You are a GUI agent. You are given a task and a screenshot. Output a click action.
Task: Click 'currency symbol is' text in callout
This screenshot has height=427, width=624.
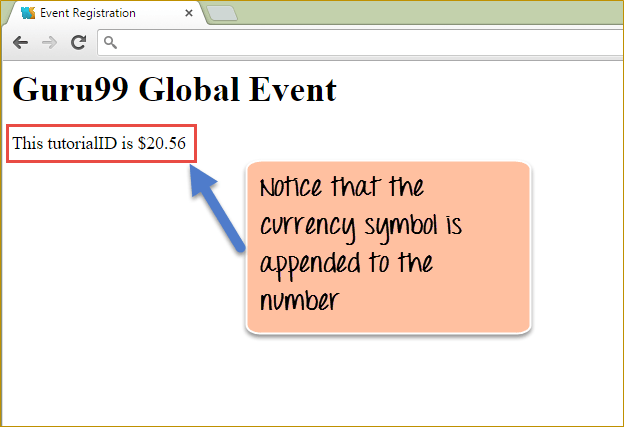[x=360, y=226]
